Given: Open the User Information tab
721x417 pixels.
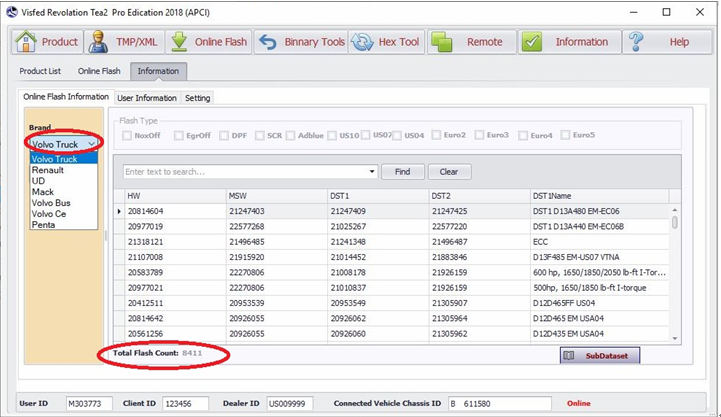Looking at the screenshot, I should point(147,98).
